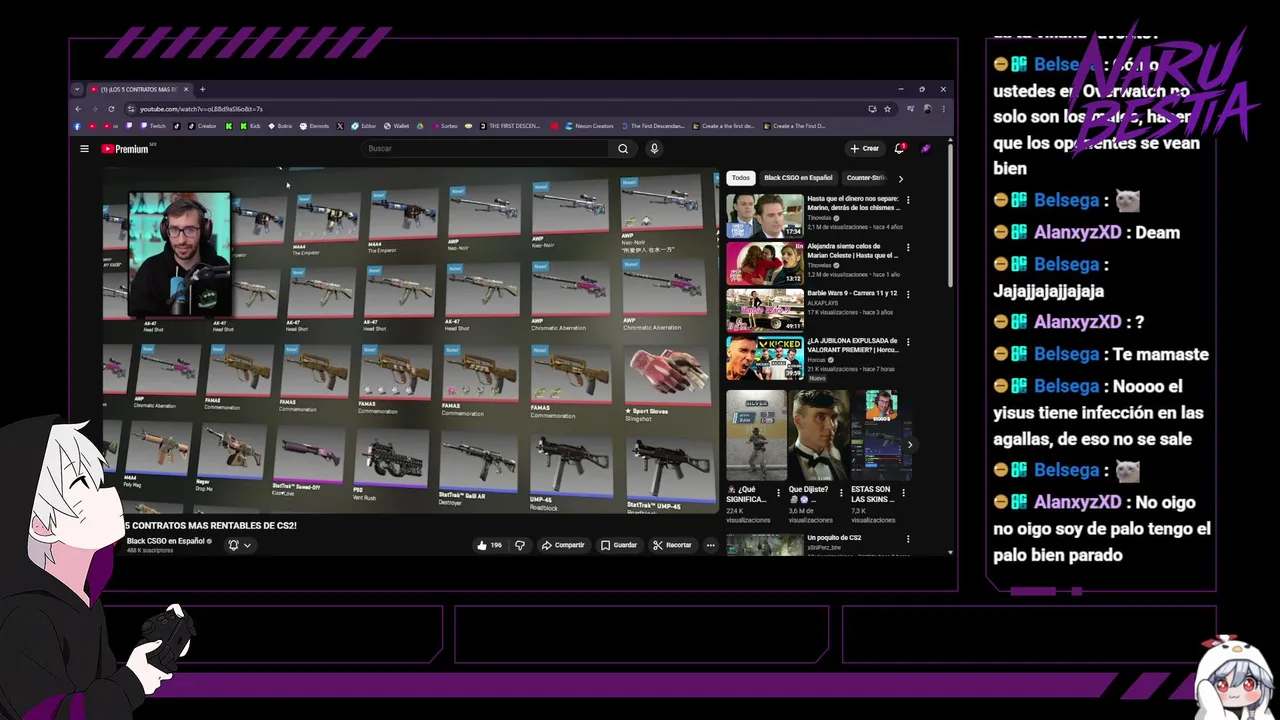The height and width of the screenshot is (720, 1280).
Task: Open Barbie Wars 9 - Carrera 11 y 12
Action: pyautogui.click(x=852, y=294)
